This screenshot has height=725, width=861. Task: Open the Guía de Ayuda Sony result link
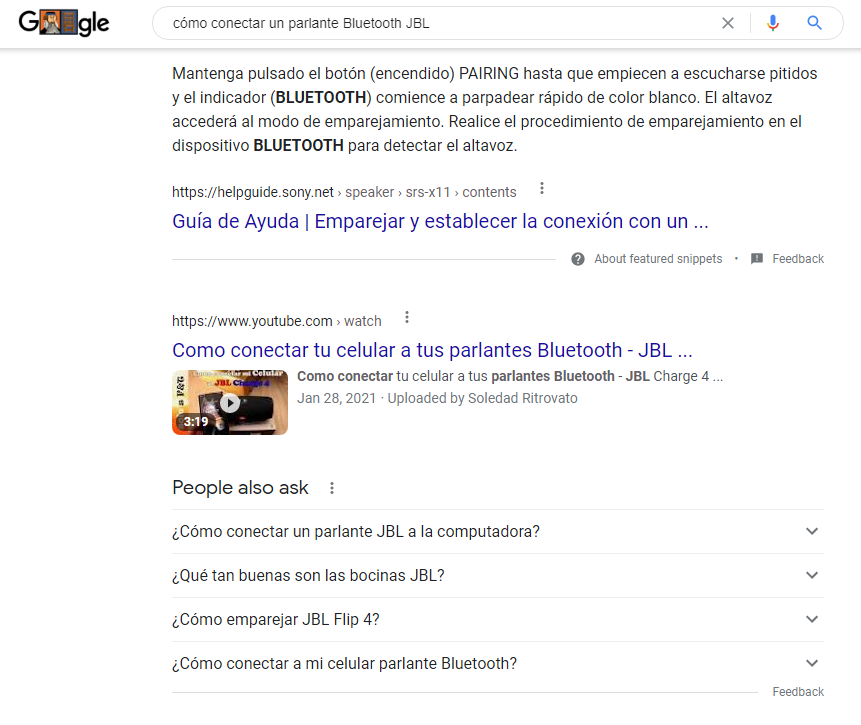441,221
